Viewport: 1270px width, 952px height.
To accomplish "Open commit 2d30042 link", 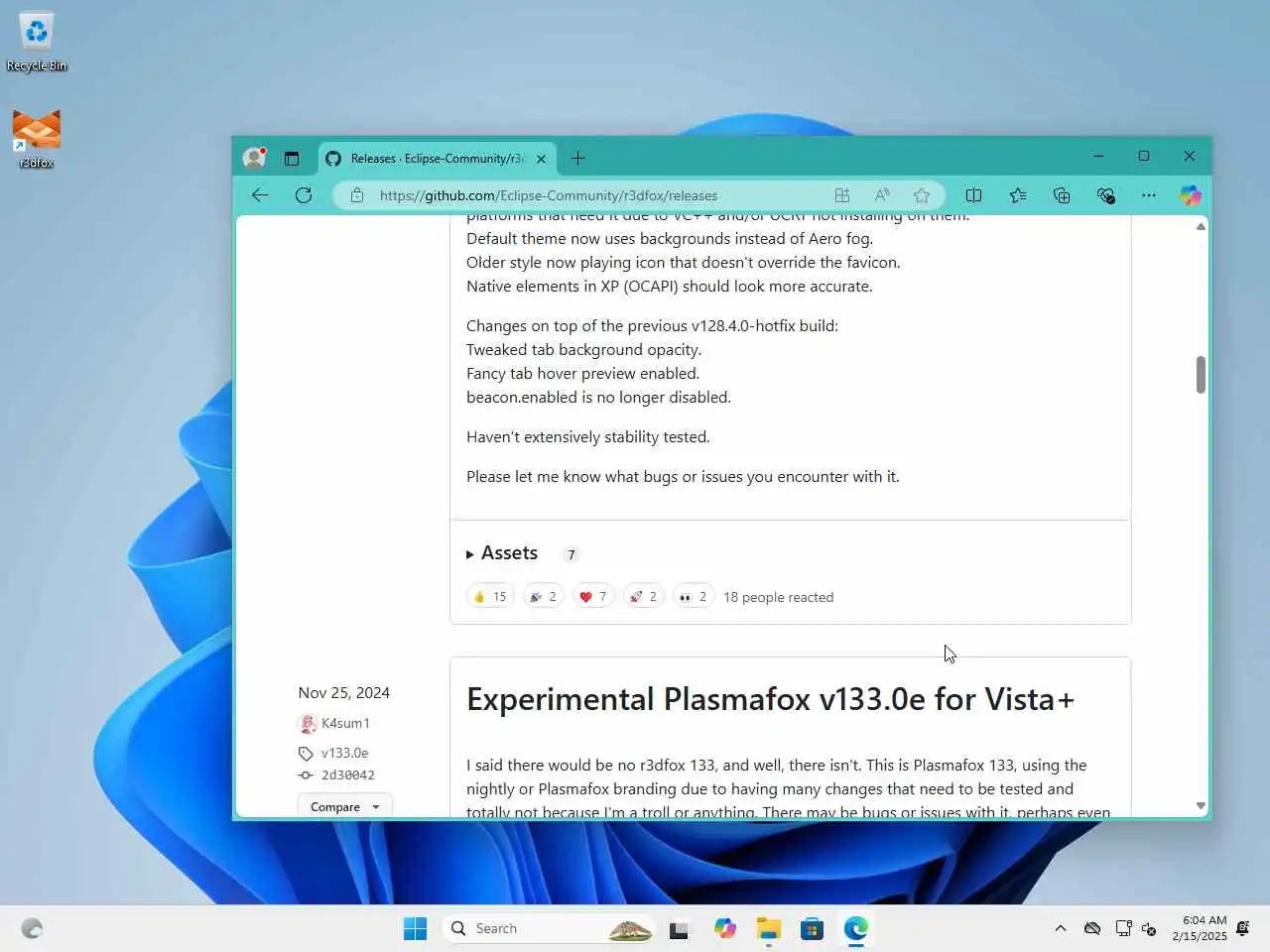I will (x=347, y=774).
